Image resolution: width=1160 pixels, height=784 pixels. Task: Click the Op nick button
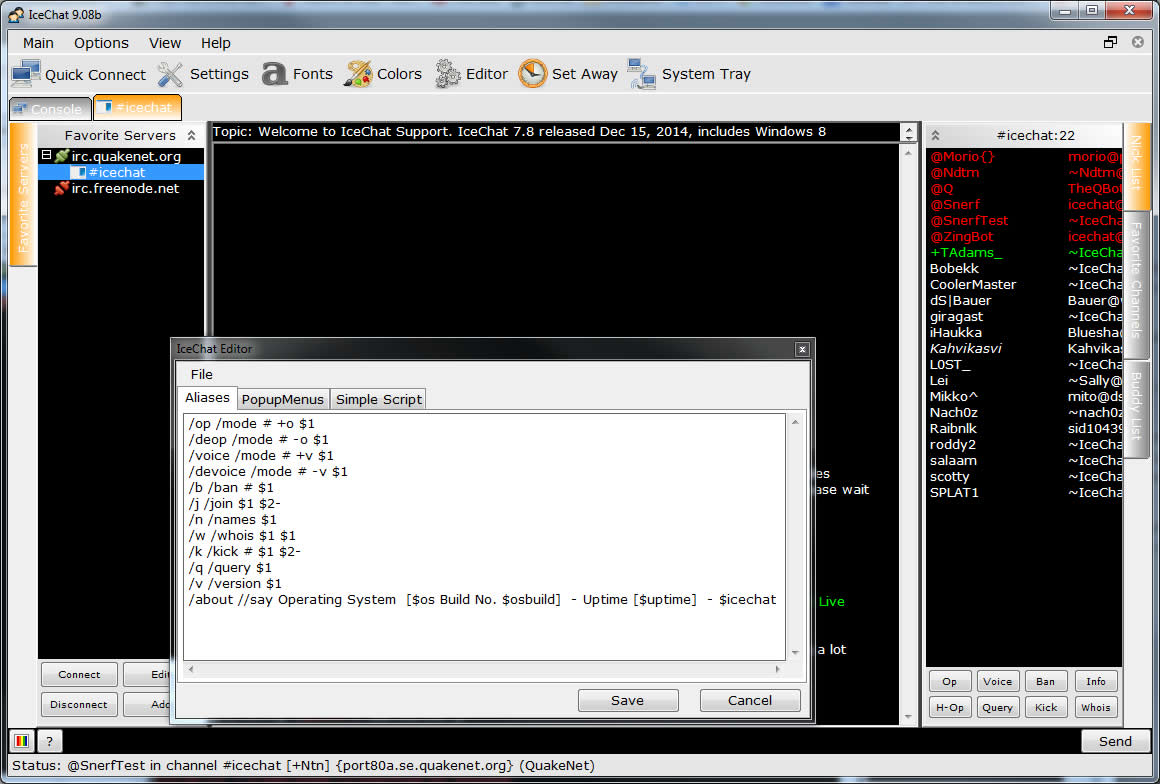(949, 681)
